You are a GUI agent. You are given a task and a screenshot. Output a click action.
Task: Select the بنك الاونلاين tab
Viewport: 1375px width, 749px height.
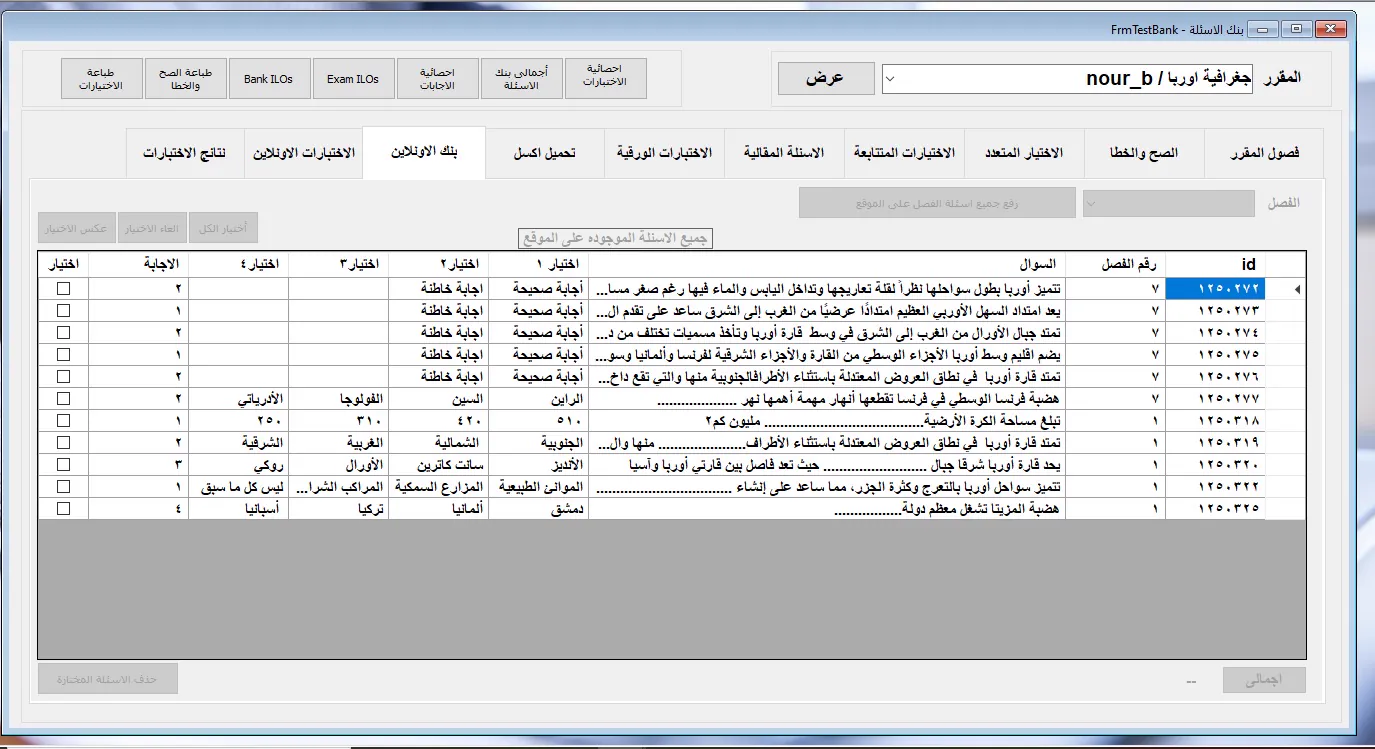424,152
